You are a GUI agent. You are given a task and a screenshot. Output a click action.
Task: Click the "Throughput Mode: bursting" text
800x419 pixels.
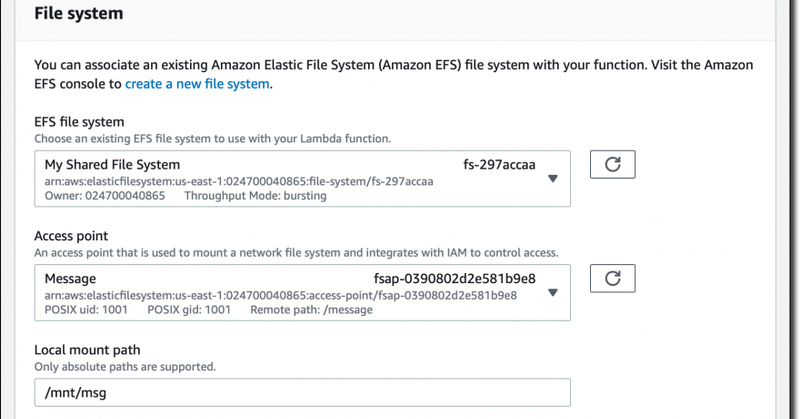click(255, 196)
